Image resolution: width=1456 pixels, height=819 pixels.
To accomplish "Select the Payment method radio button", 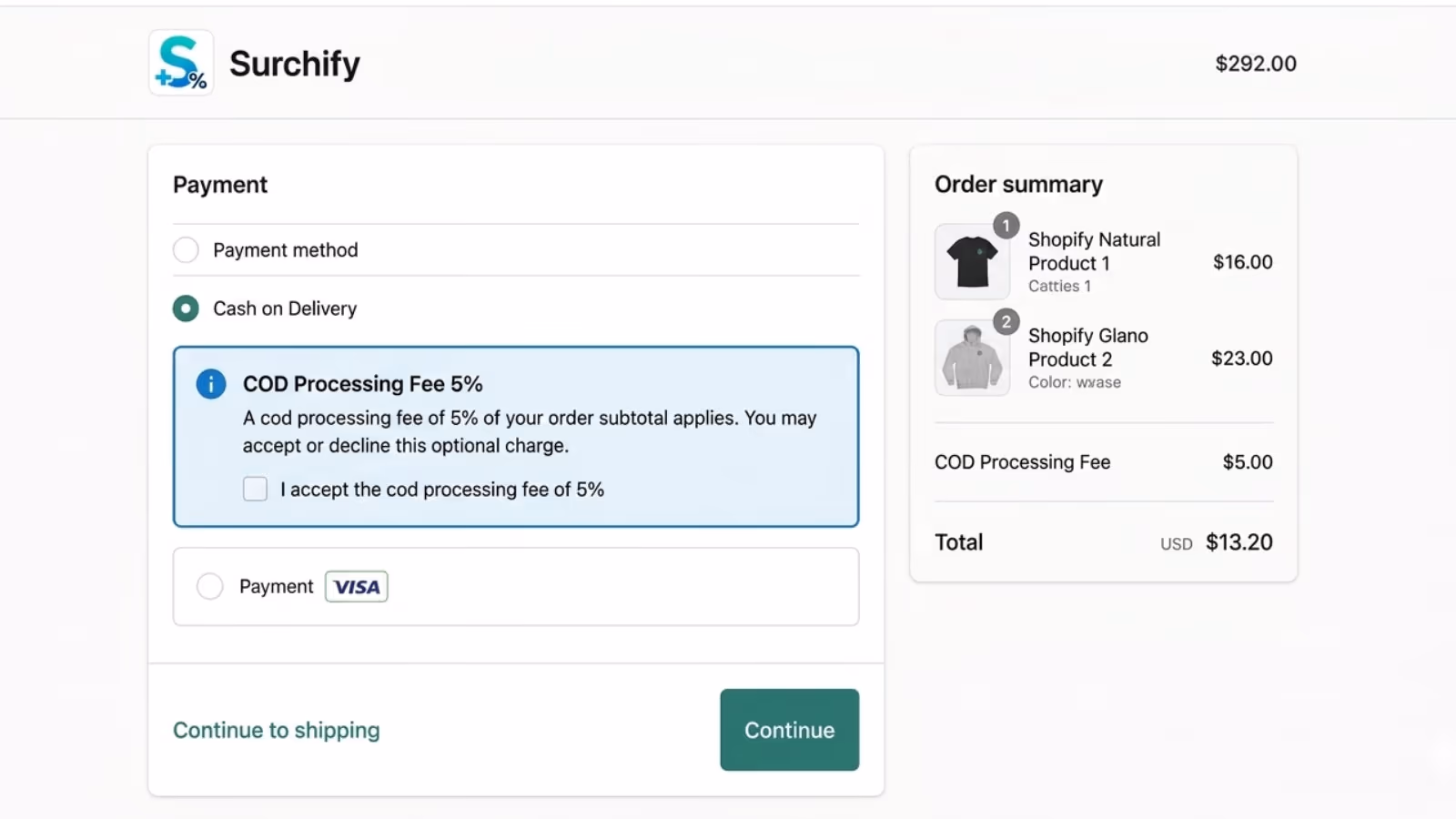I will (186, 250).
